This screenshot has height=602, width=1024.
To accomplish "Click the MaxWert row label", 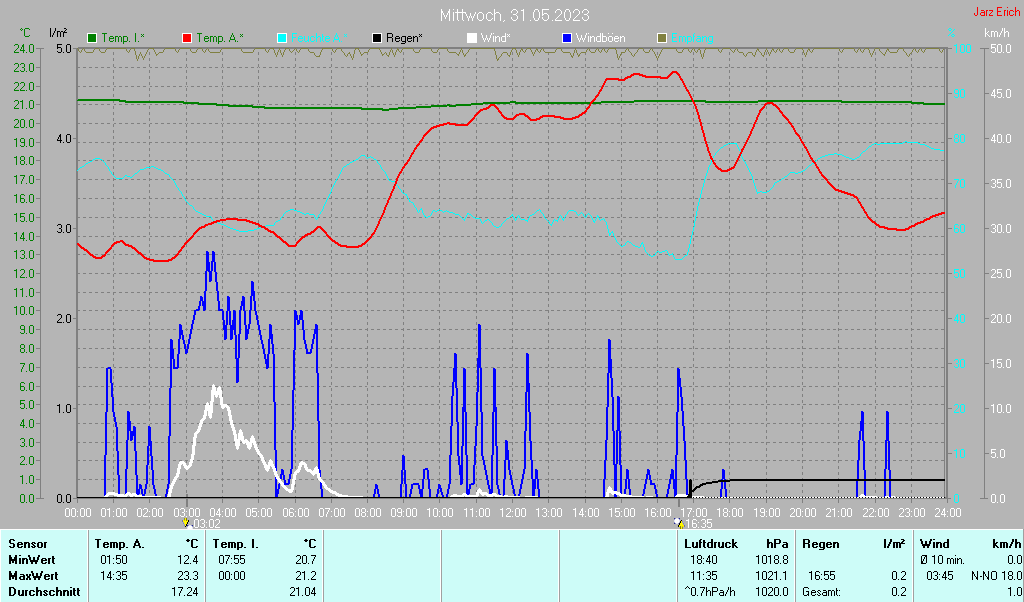I will pyautogui.click(x=34, y=575).
